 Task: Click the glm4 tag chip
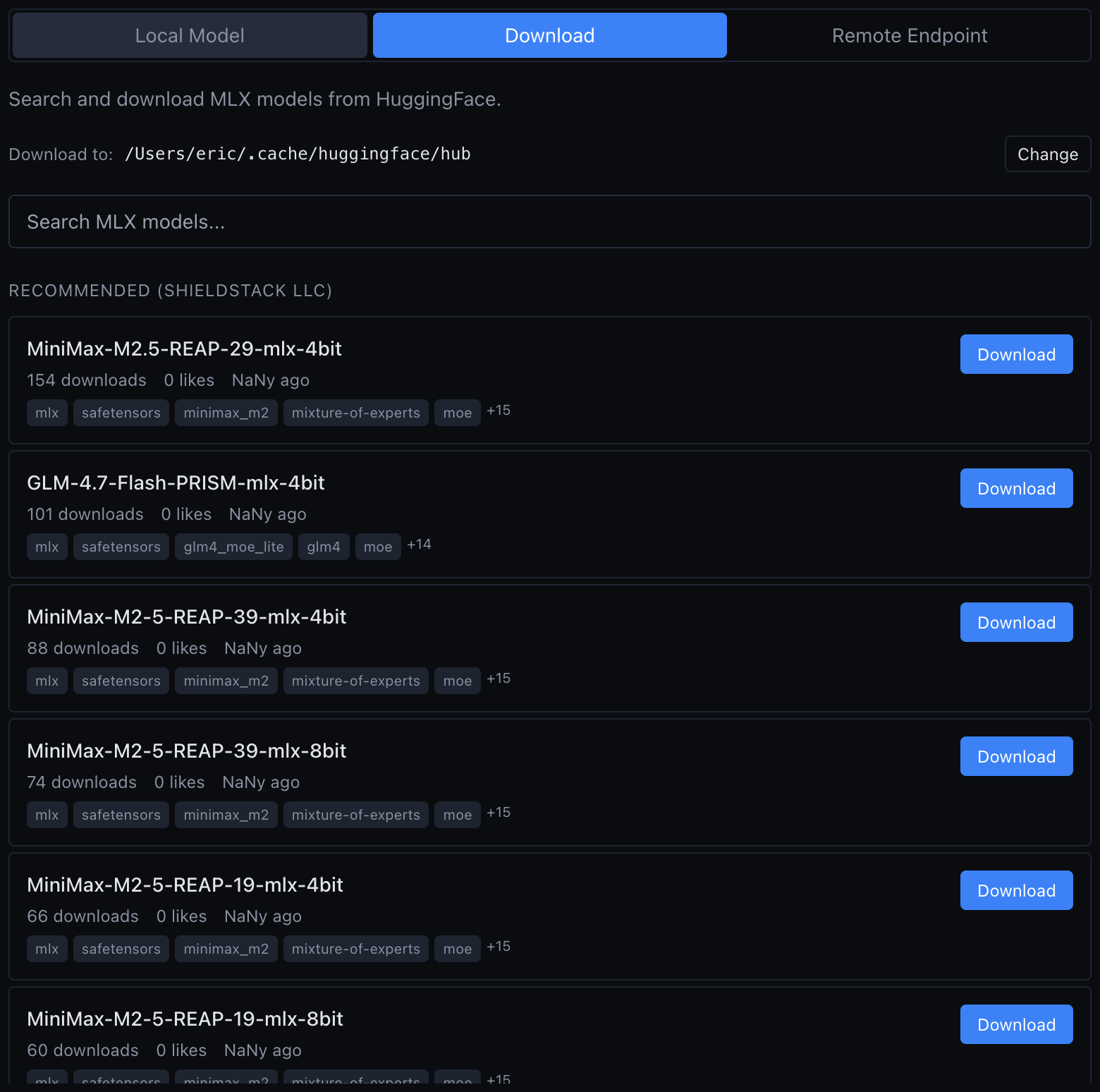(324, 547)
